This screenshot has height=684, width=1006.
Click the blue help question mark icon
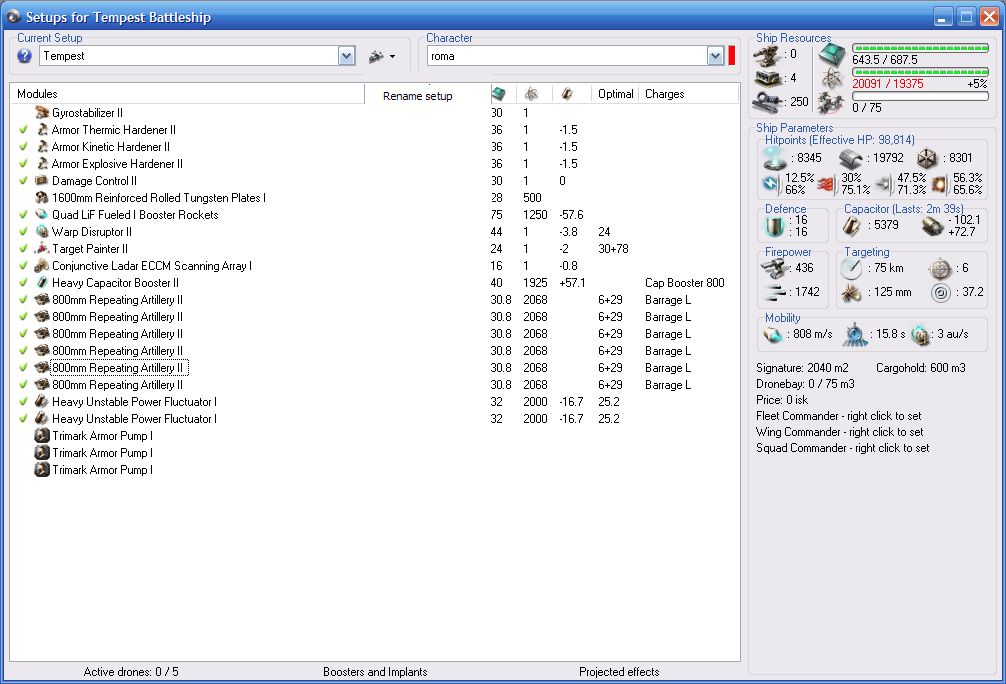pyautogui.click(x=24, y=56)
